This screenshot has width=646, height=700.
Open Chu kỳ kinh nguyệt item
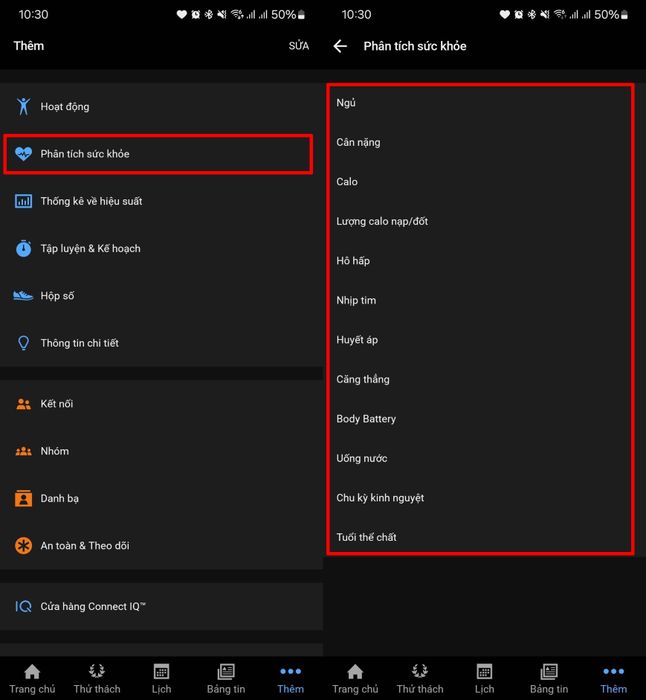coord(480,498)
